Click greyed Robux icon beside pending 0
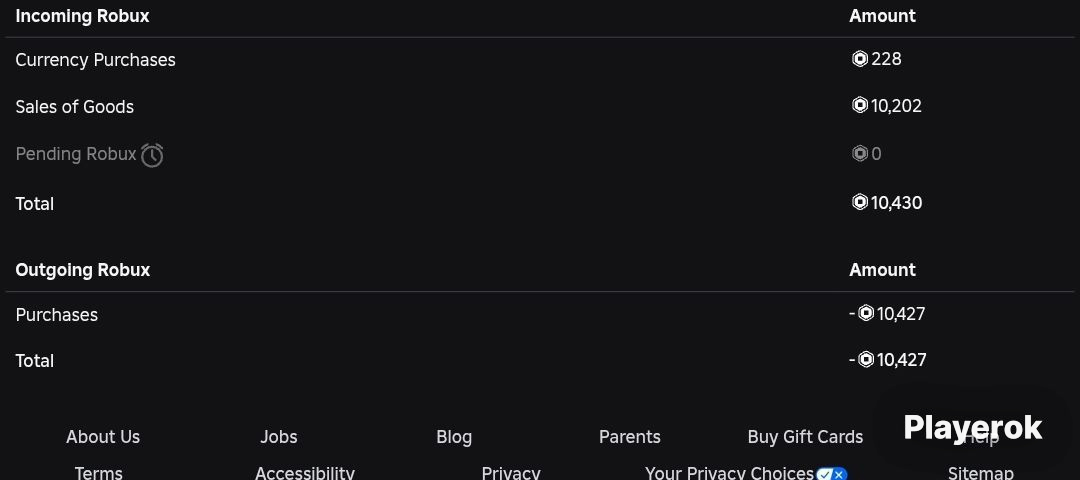This screenshot has width=1080, height=480. click(x=860, y=153)
